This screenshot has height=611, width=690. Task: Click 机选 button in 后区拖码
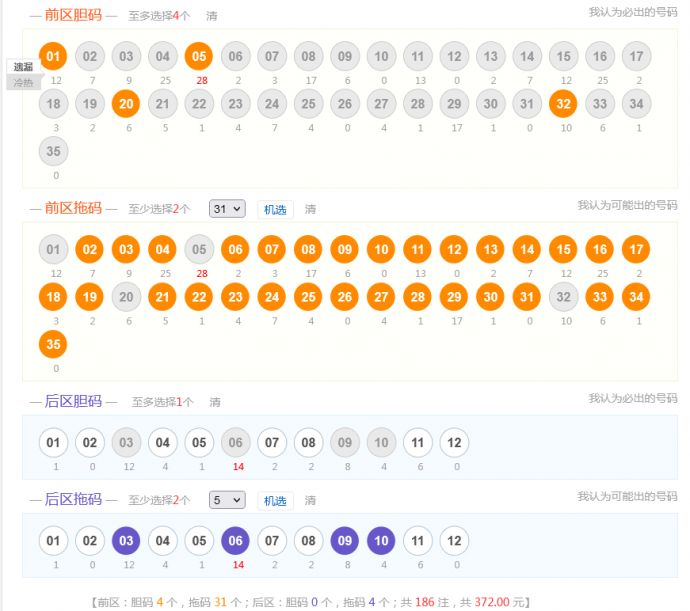275,501
